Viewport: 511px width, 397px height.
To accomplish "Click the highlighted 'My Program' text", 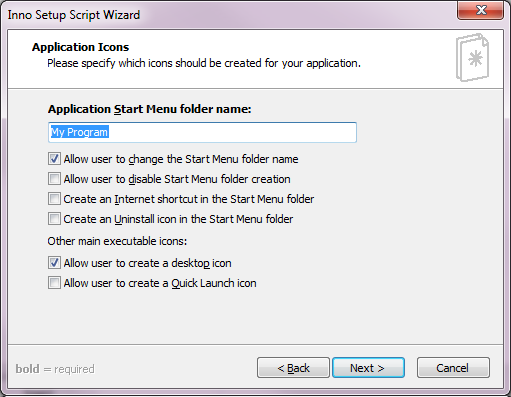I will pos(79,132).
